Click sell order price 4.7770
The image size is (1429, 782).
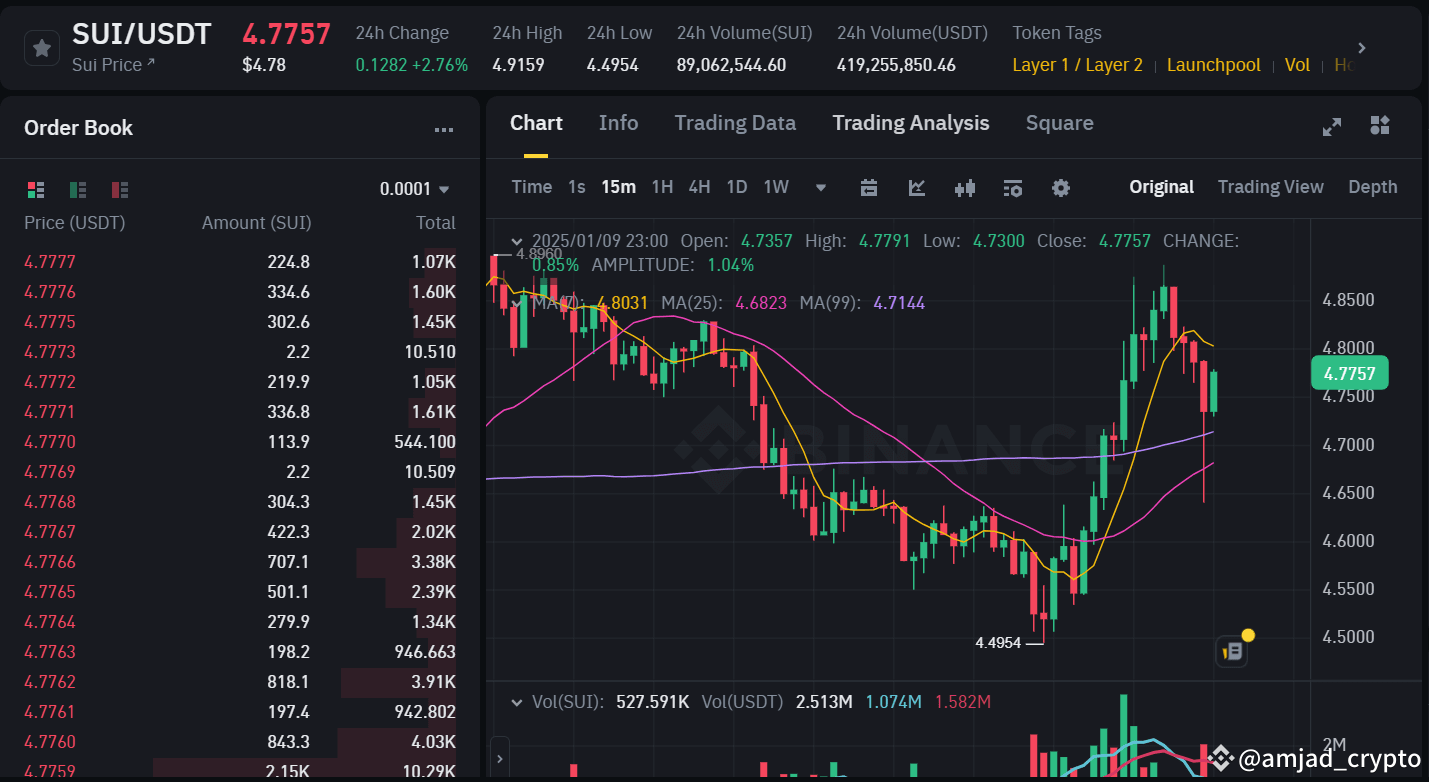[50, 442]
